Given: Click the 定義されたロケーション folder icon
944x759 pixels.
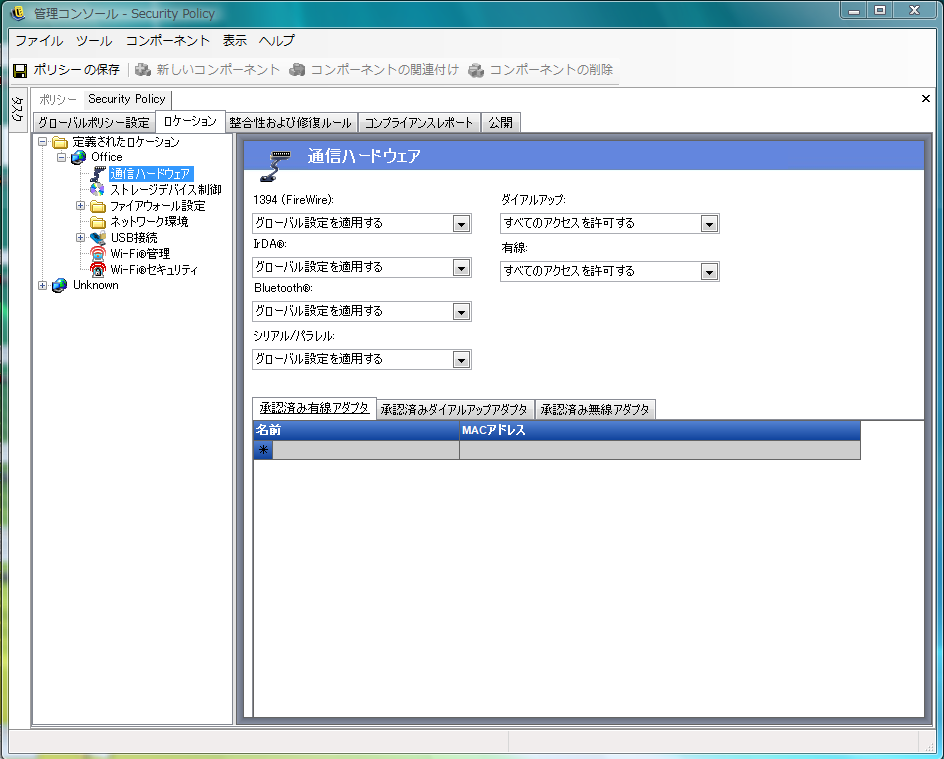Looking at the screenshot, I should [60, 142].
